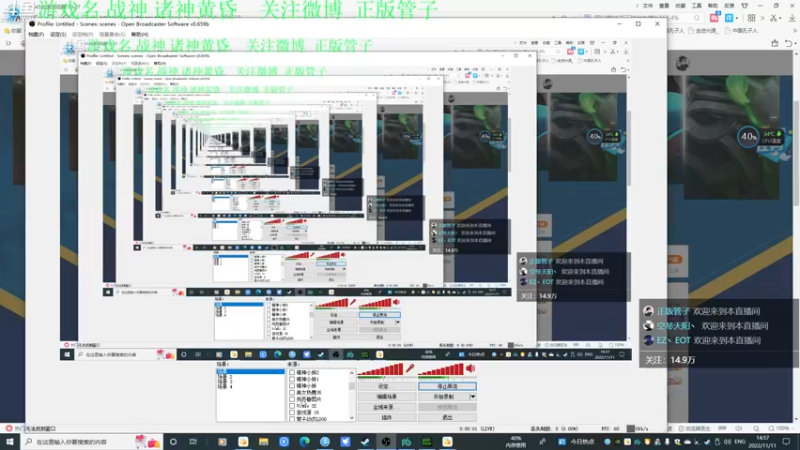Viewport: 800px width, 450px height.
Task: Click the 设定... button in OBS
Action: pyautogui.click(x=387, y=386)
